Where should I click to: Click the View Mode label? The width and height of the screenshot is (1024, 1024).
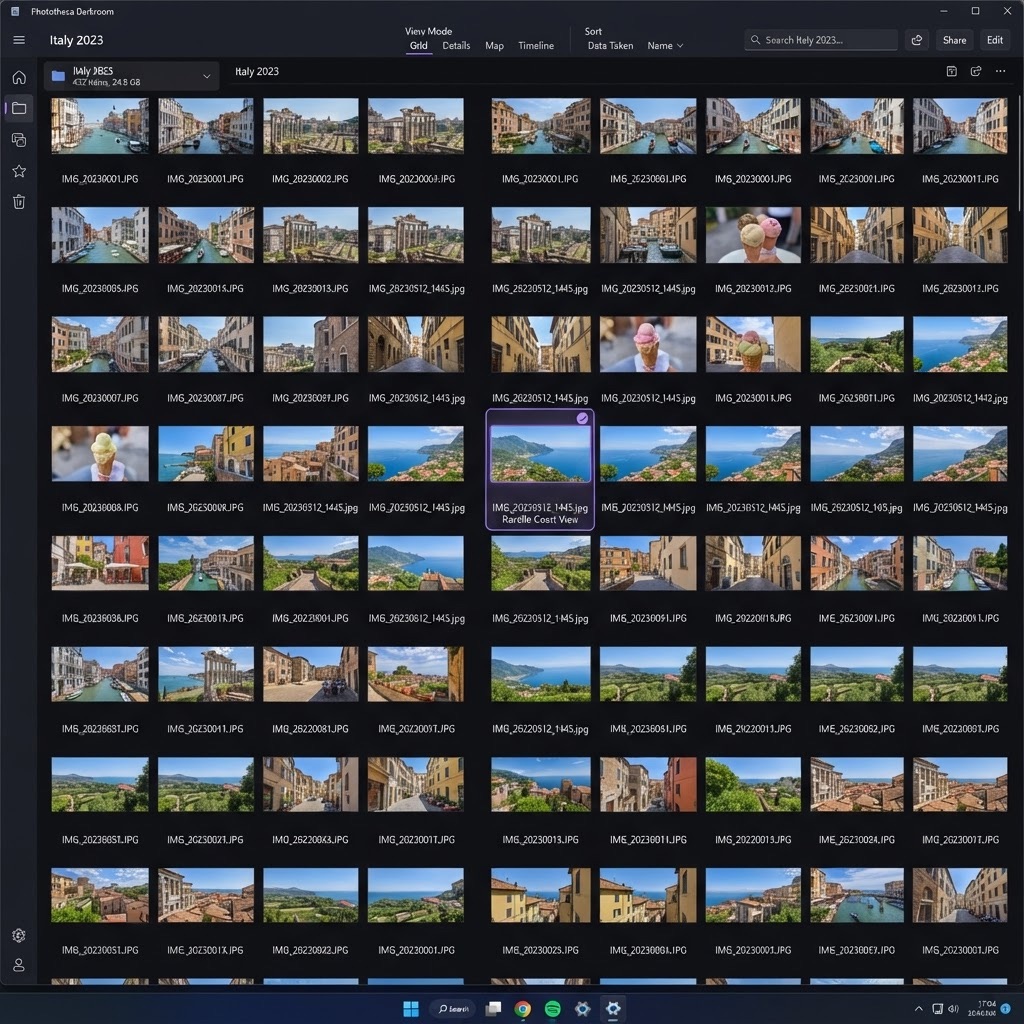(428, 31)
